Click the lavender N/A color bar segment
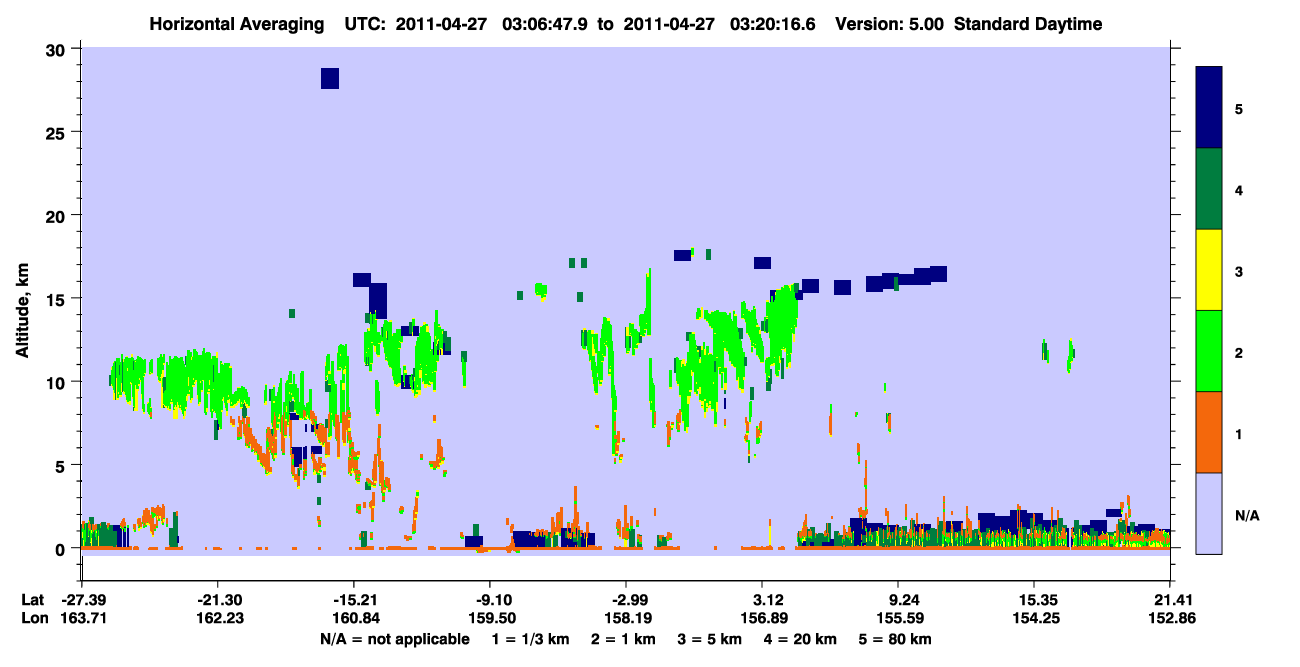Image resolution: width=1300 pixels, height=667 pixels. coord(1209,512)
